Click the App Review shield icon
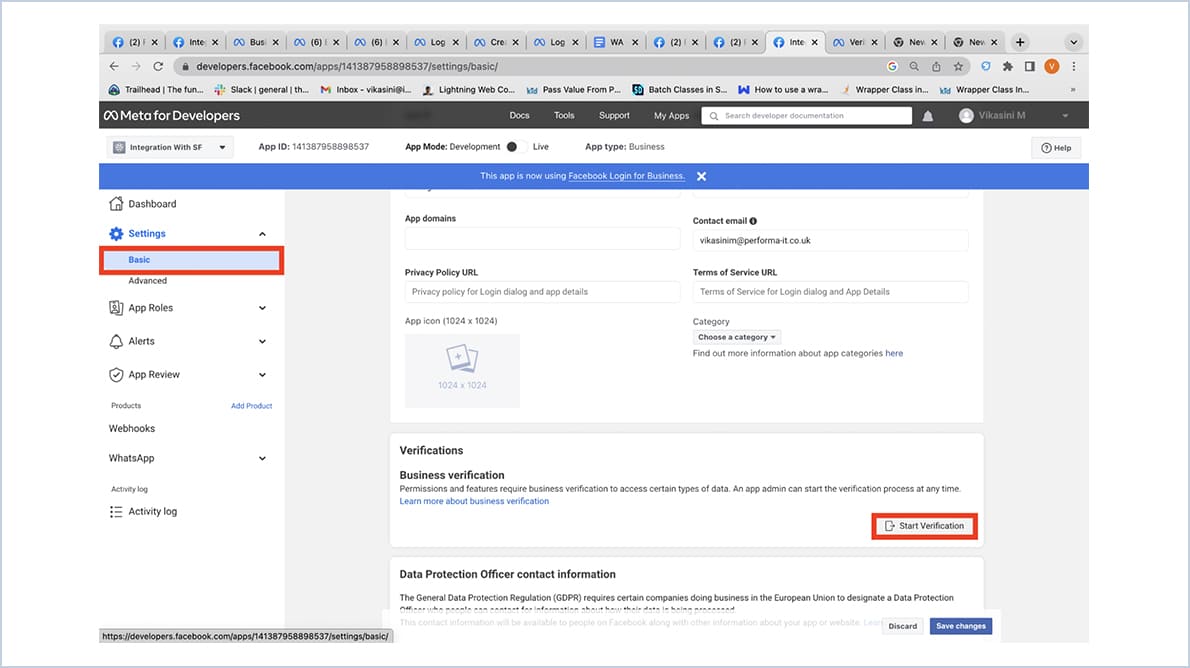The width and height of the screenshot is (1190, 668). tap(116, 374)
